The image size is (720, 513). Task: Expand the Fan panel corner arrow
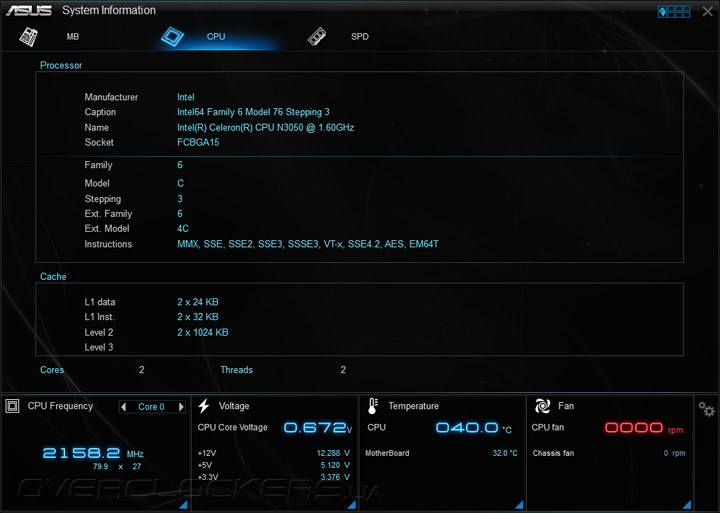(687, 505)
